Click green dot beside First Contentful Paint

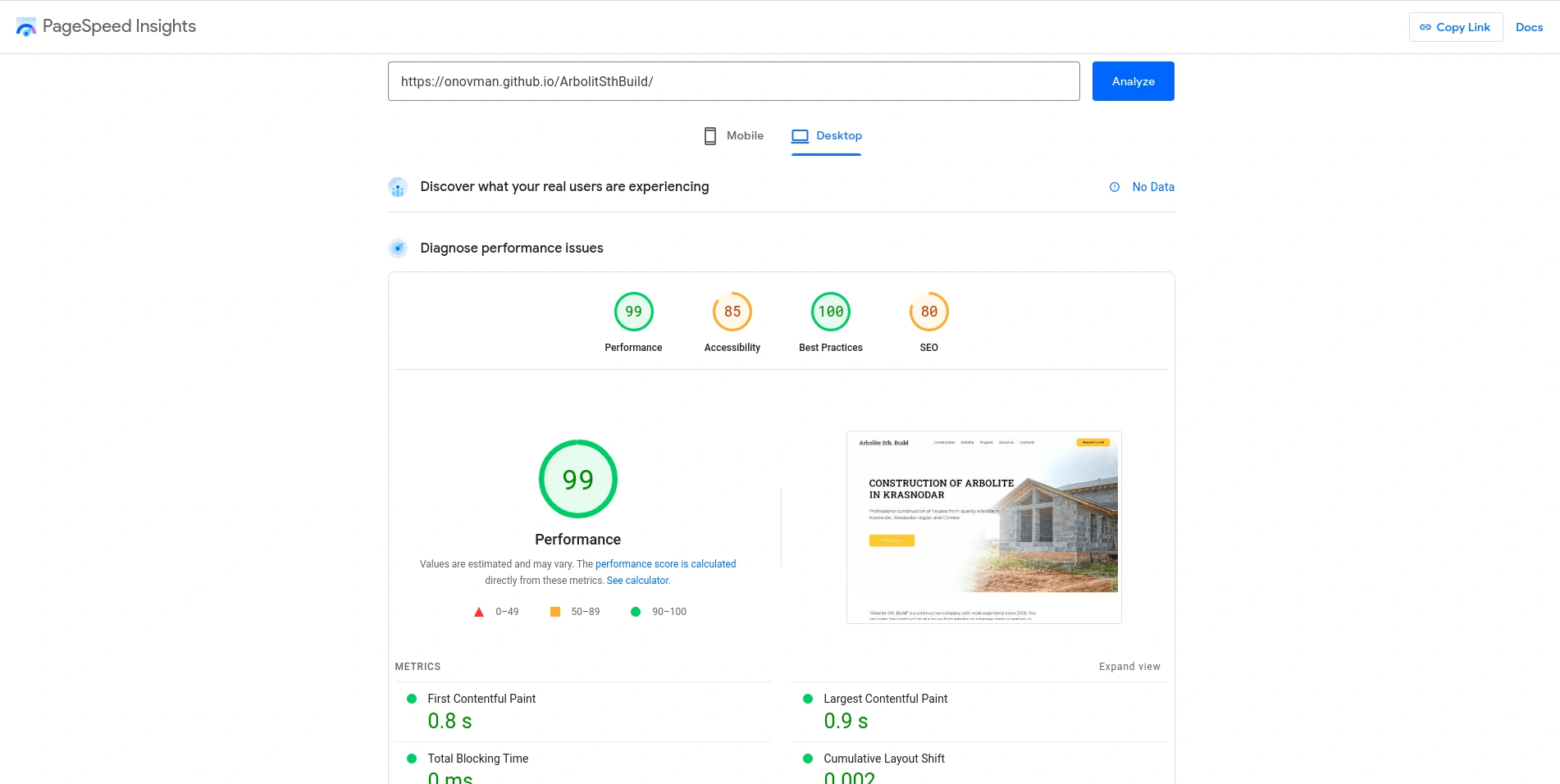click(412, 699)
